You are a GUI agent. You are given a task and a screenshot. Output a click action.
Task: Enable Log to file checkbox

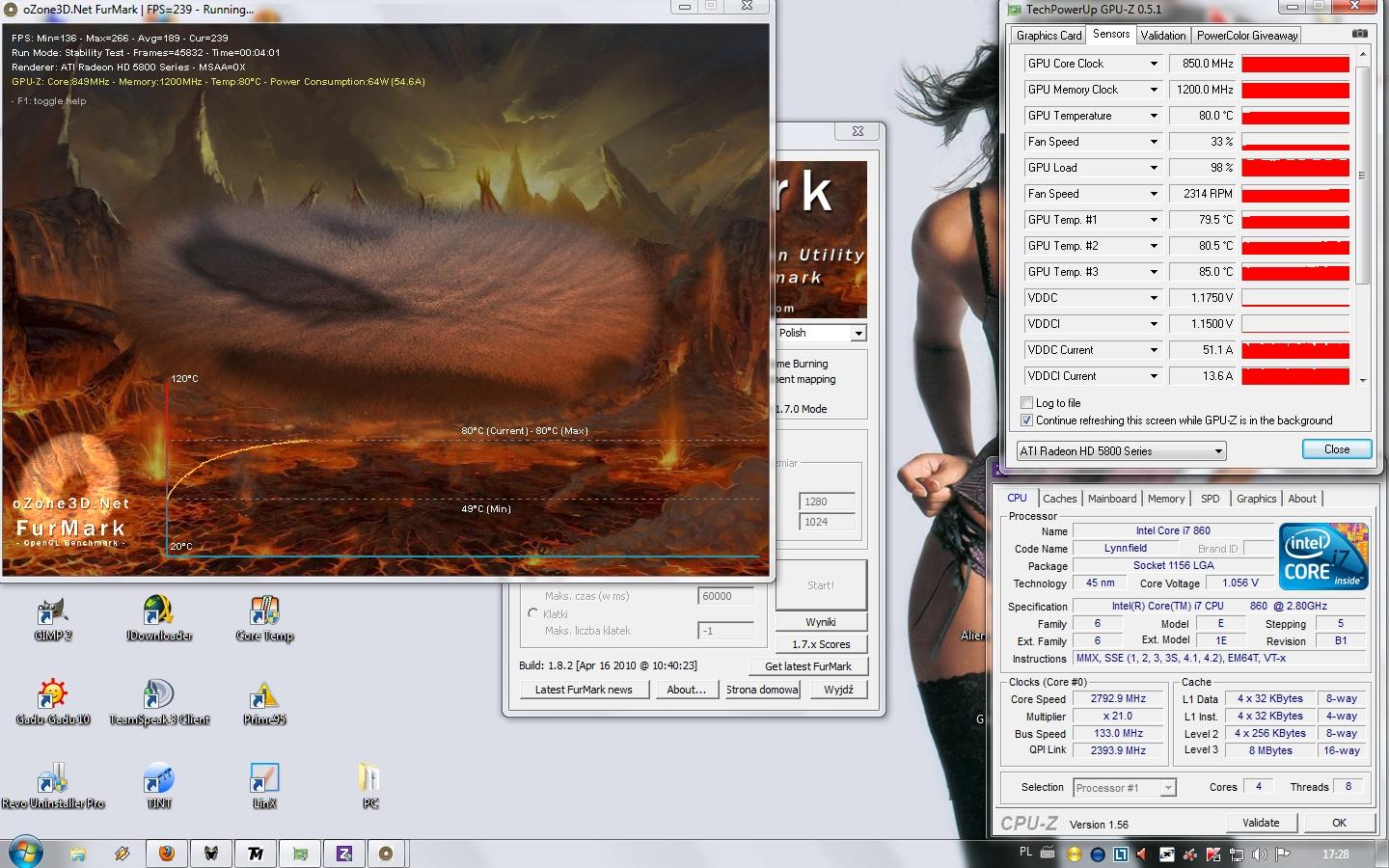pyautogui.click(x=1026, y=403)
